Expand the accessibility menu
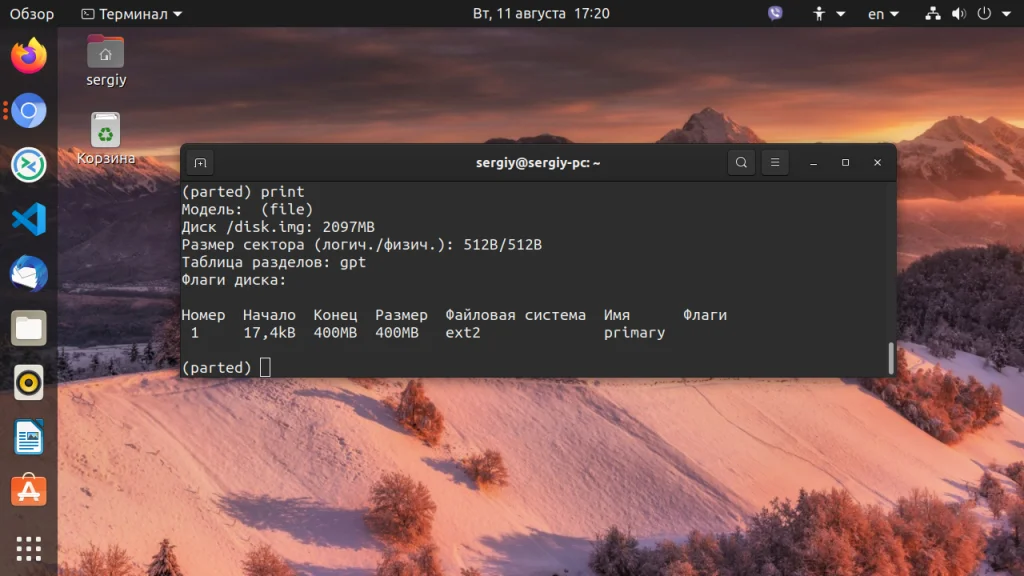This screenshot has width=1024, height=576. click(x=828, y=14)
